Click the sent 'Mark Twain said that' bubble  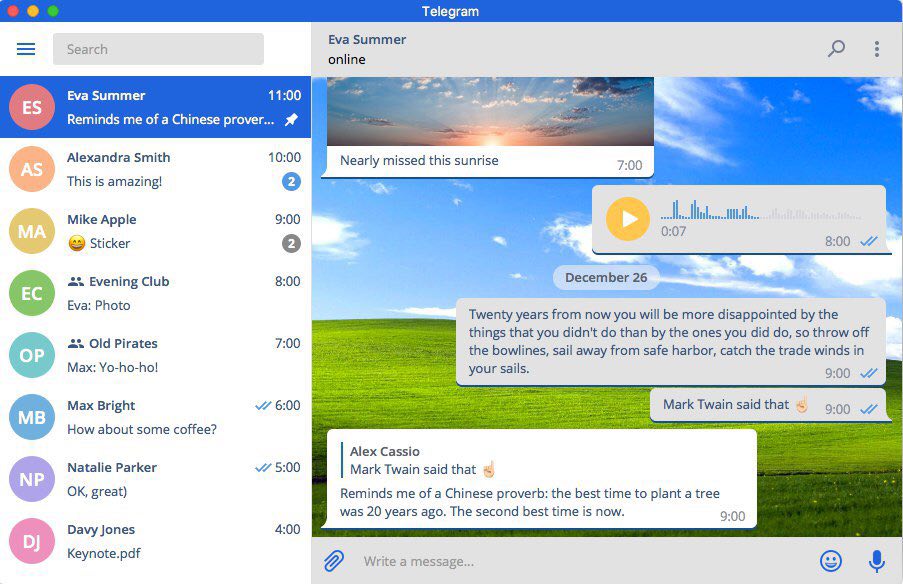tap(768, 405)
